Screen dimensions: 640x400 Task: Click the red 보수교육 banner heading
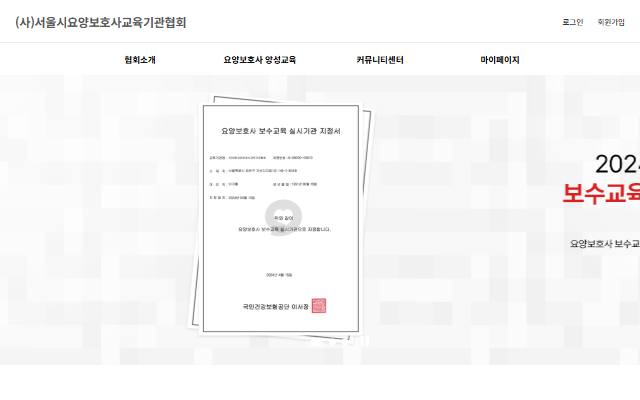coord(601,193)
